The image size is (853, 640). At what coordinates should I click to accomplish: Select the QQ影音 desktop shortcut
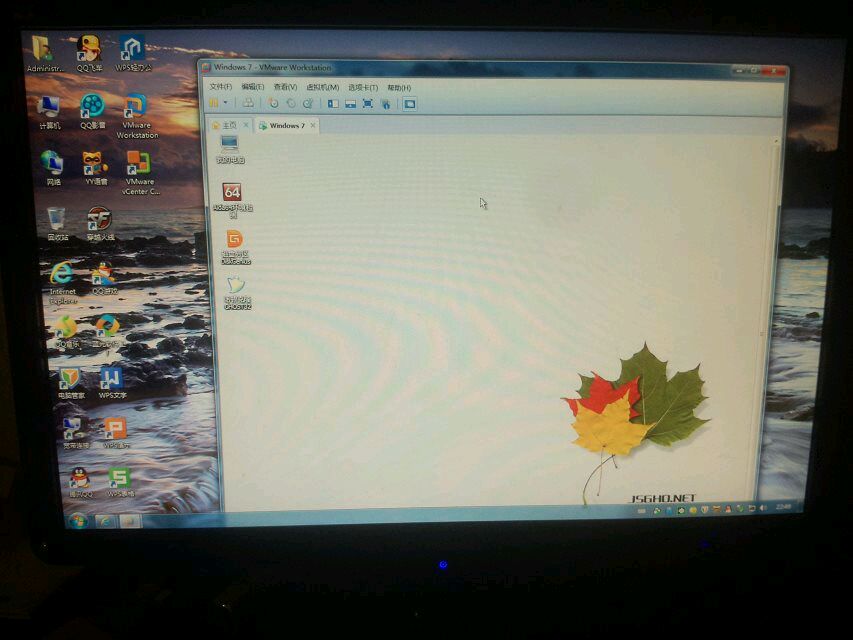coord(93,112)
